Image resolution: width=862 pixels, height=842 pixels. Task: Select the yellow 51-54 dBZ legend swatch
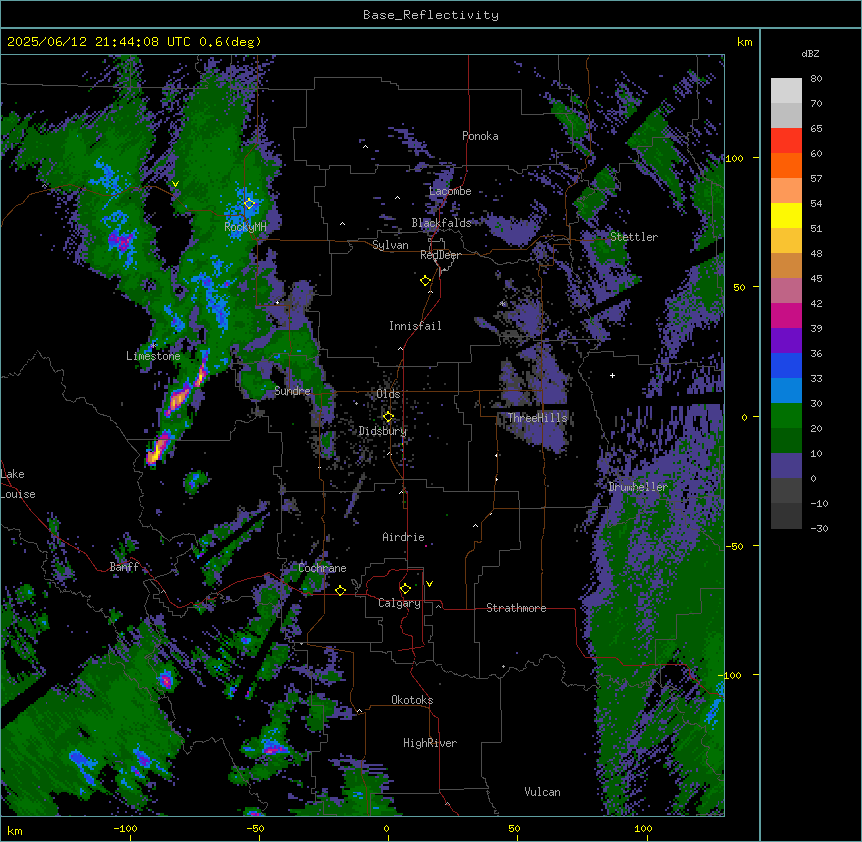coord(786,215)
